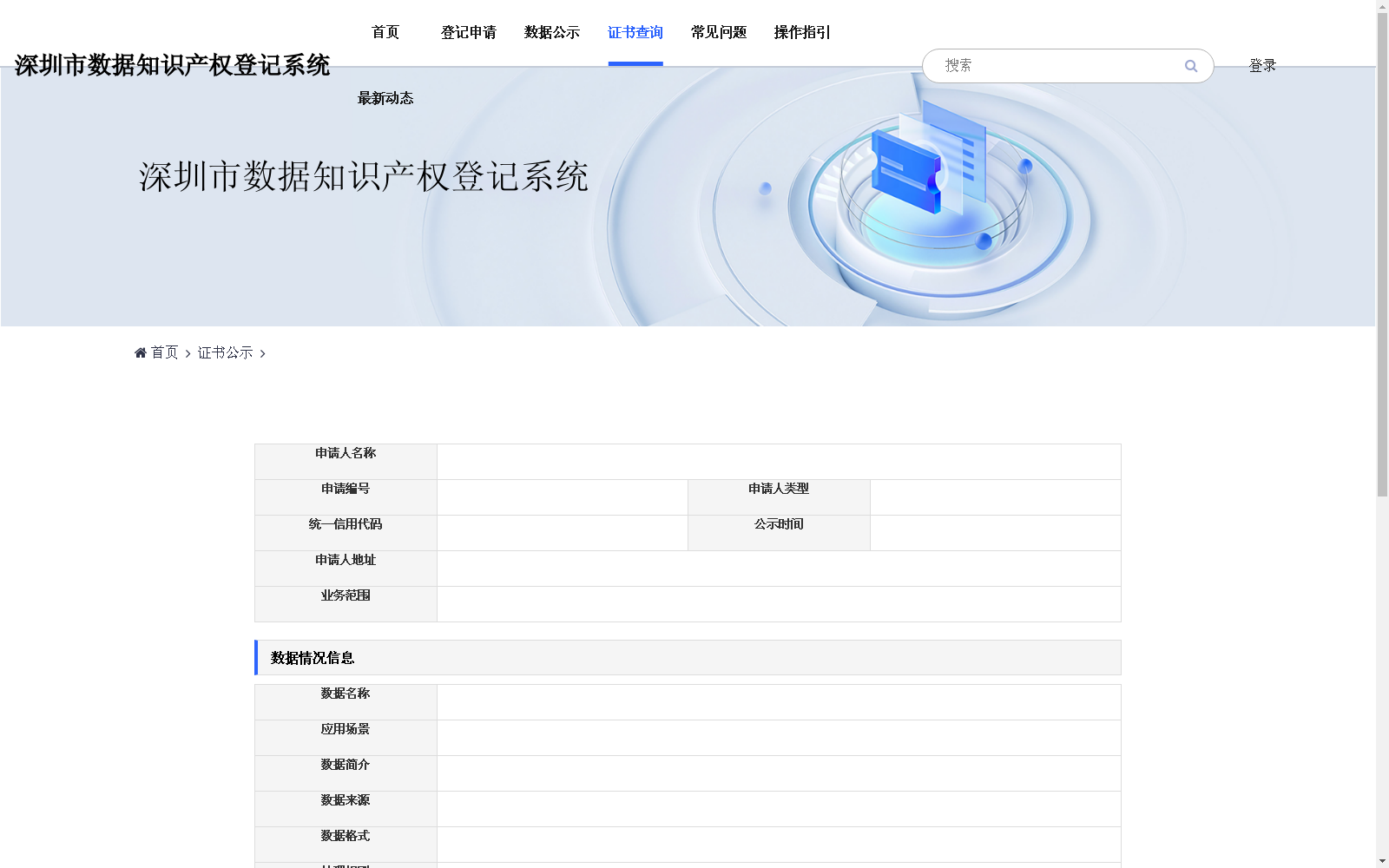Click the 申请编号 label cell

tap(346, 497)
